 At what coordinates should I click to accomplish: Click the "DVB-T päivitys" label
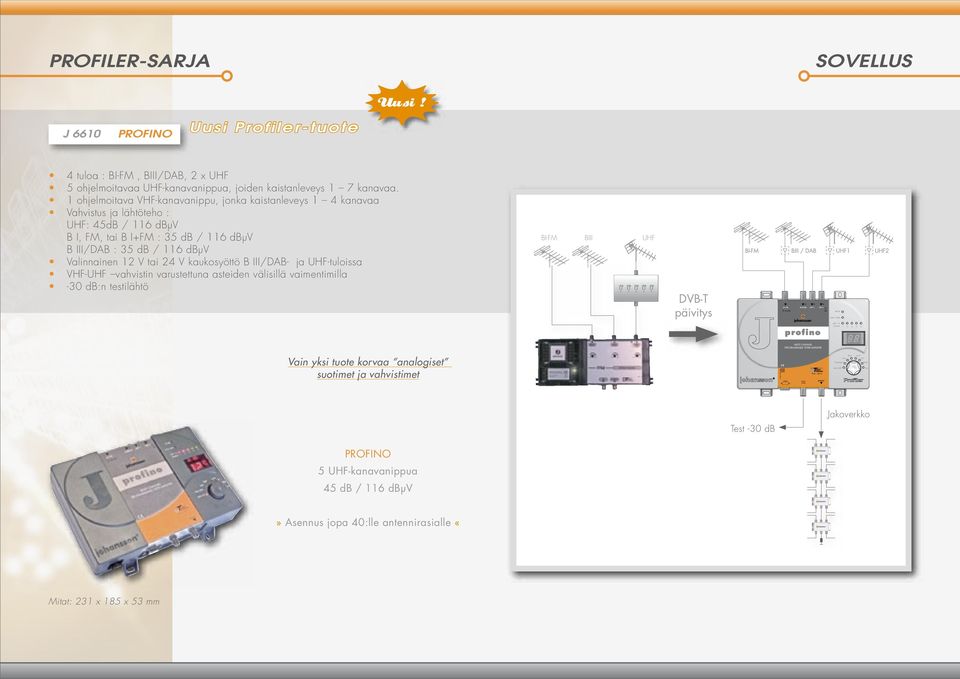[x=693, y=306]
